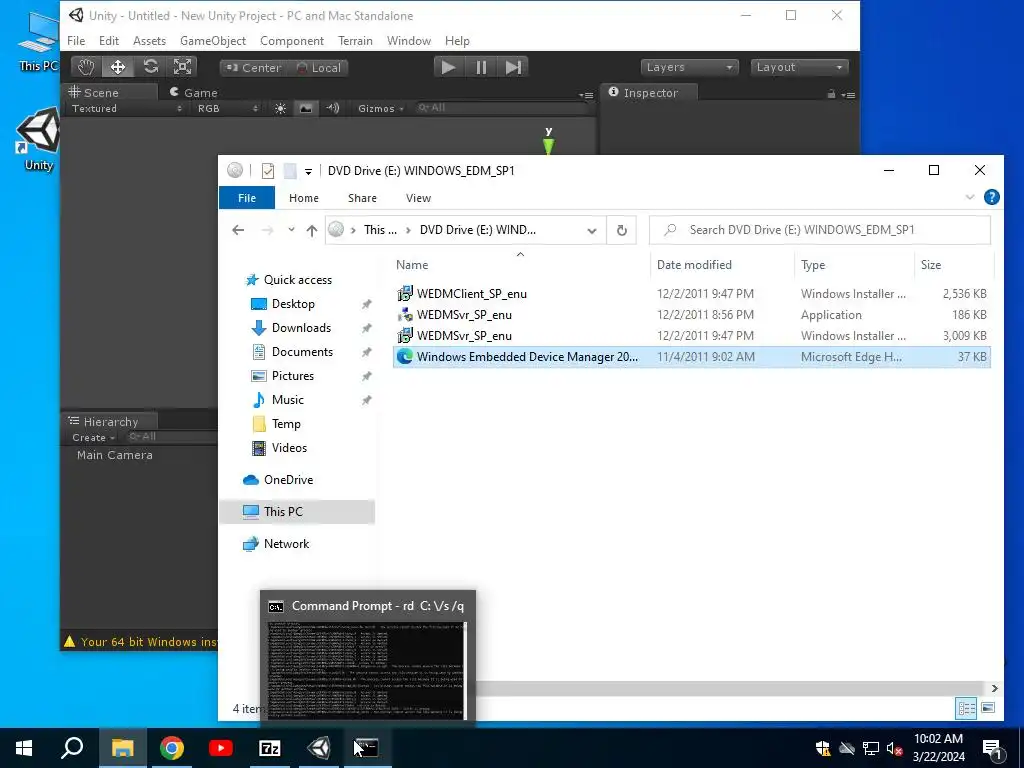This screenshot has height=768, width=1024.
Task: Open OneDrive in navigation pane
Action: click(x=288, y=480)
